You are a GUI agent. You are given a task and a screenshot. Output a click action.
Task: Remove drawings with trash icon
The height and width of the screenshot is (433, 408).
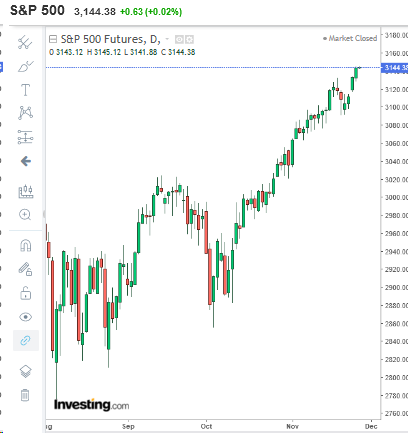pyautogui.click(x=25, y=395)
